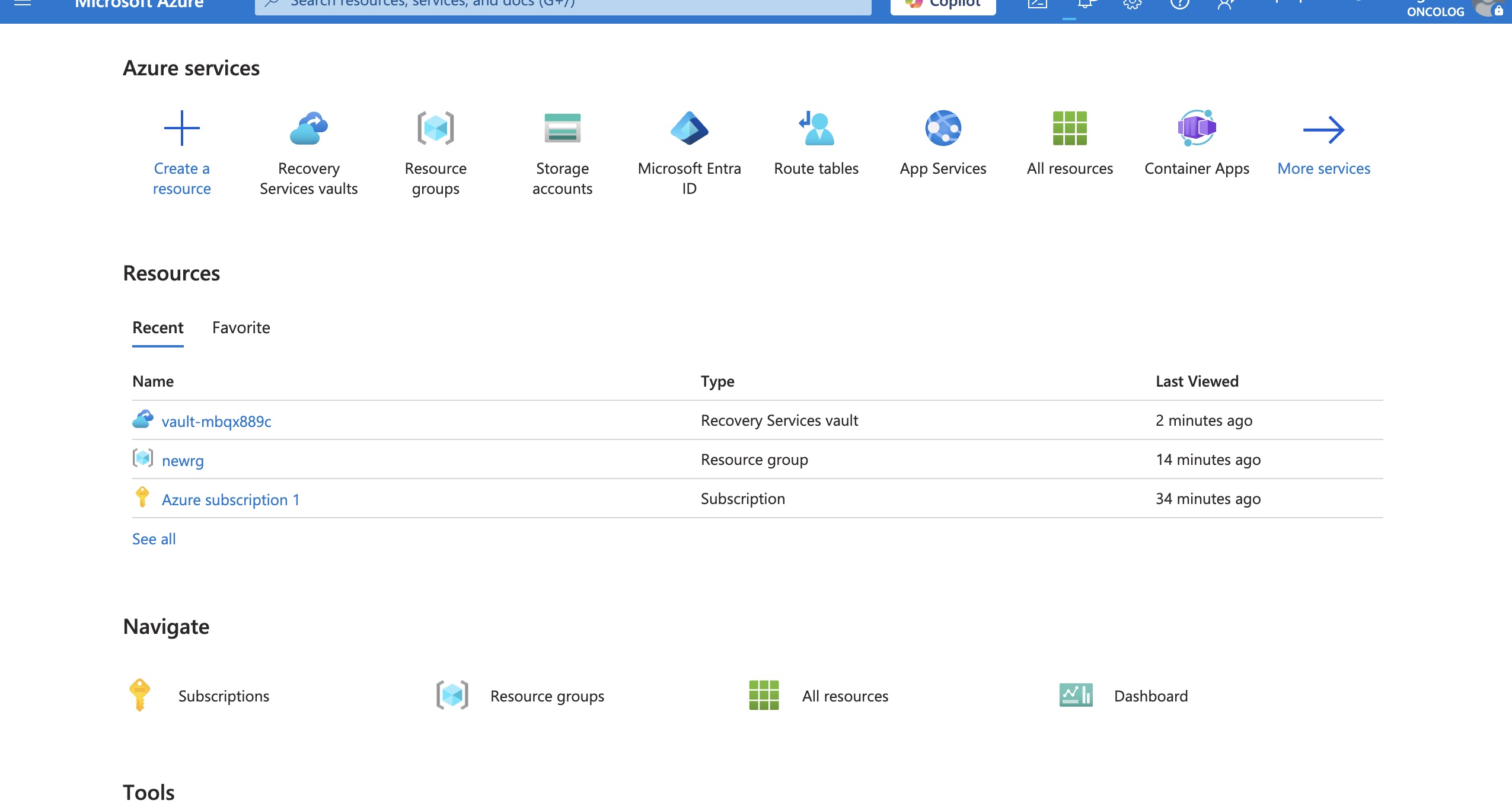
Task: Click the Create a resource text link
Action: pyautogui.click(x=181, y=178)
